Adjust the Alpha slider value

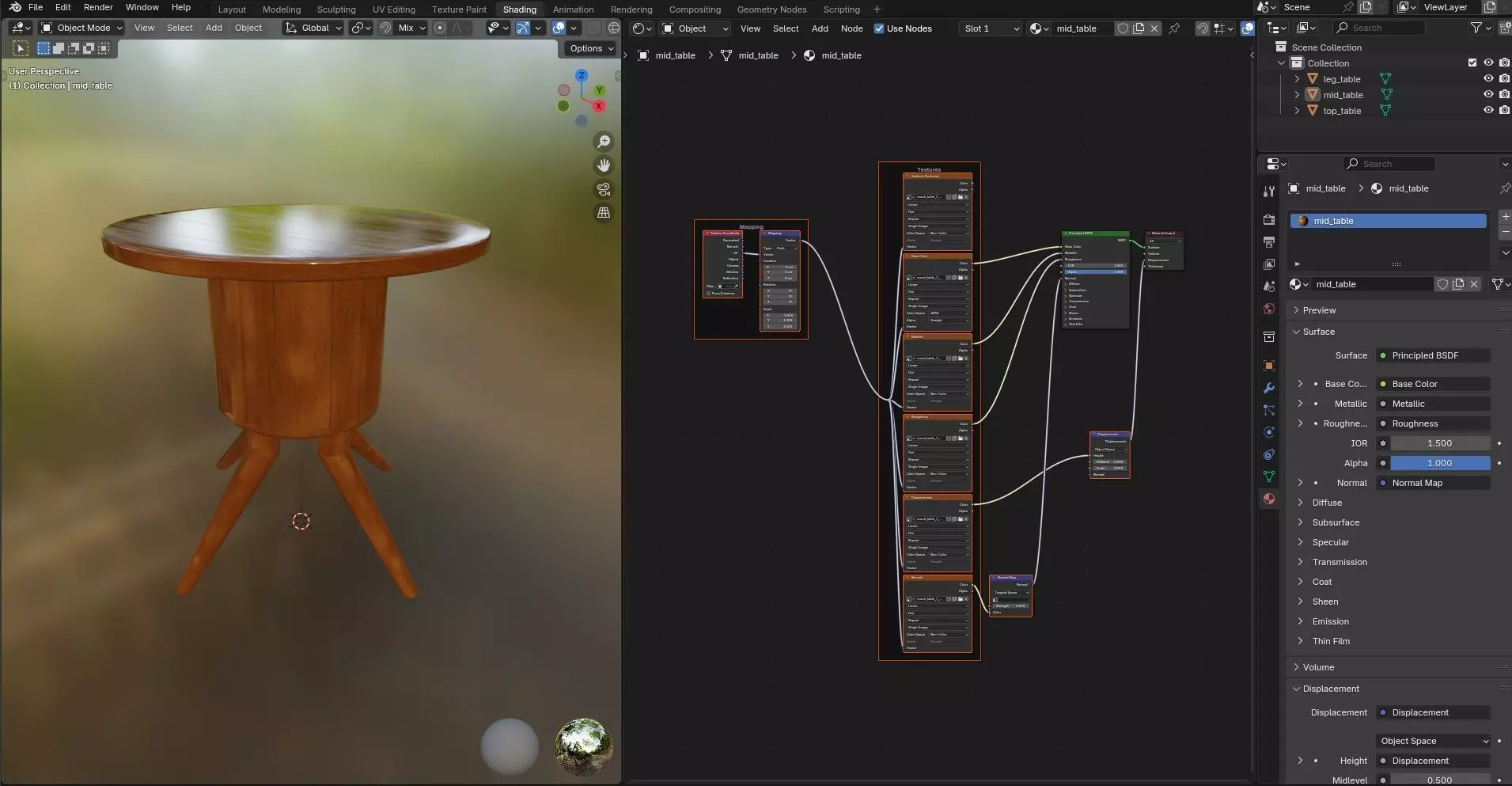1440,463
